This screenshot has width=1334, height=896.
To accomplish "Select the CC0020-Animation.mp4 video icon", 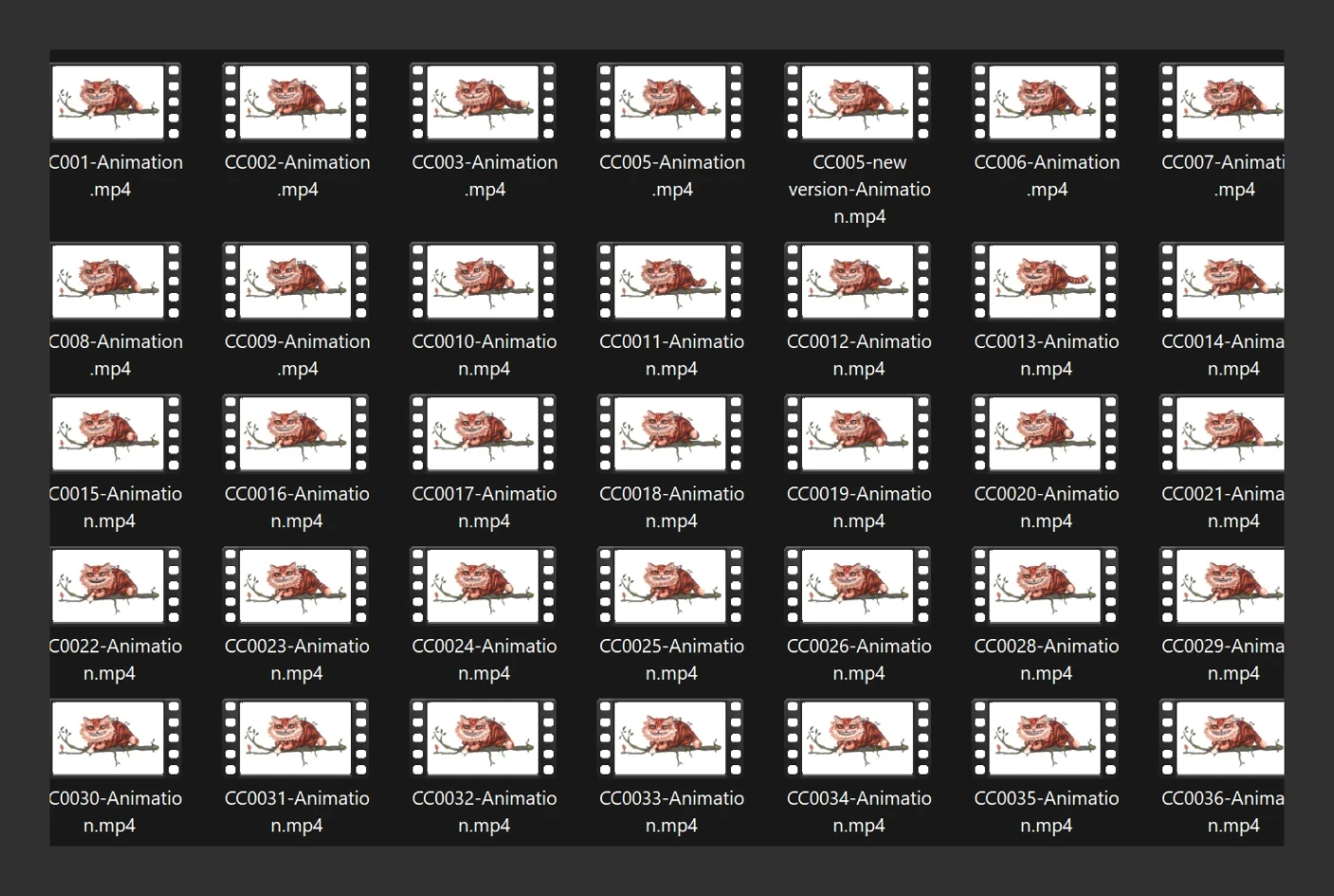I will pos(1045,434).
